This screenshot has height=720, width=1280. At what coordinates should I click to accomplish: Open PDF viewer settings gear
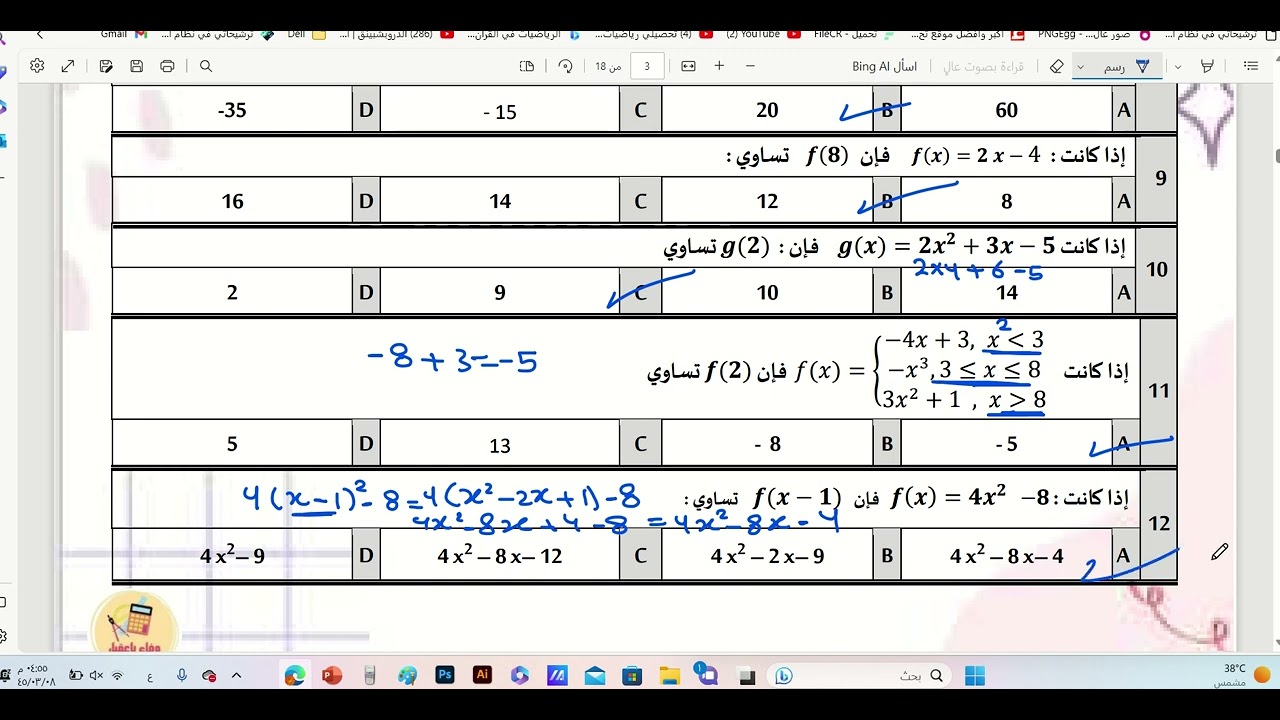pyautogui.click(x=37, y=66)
